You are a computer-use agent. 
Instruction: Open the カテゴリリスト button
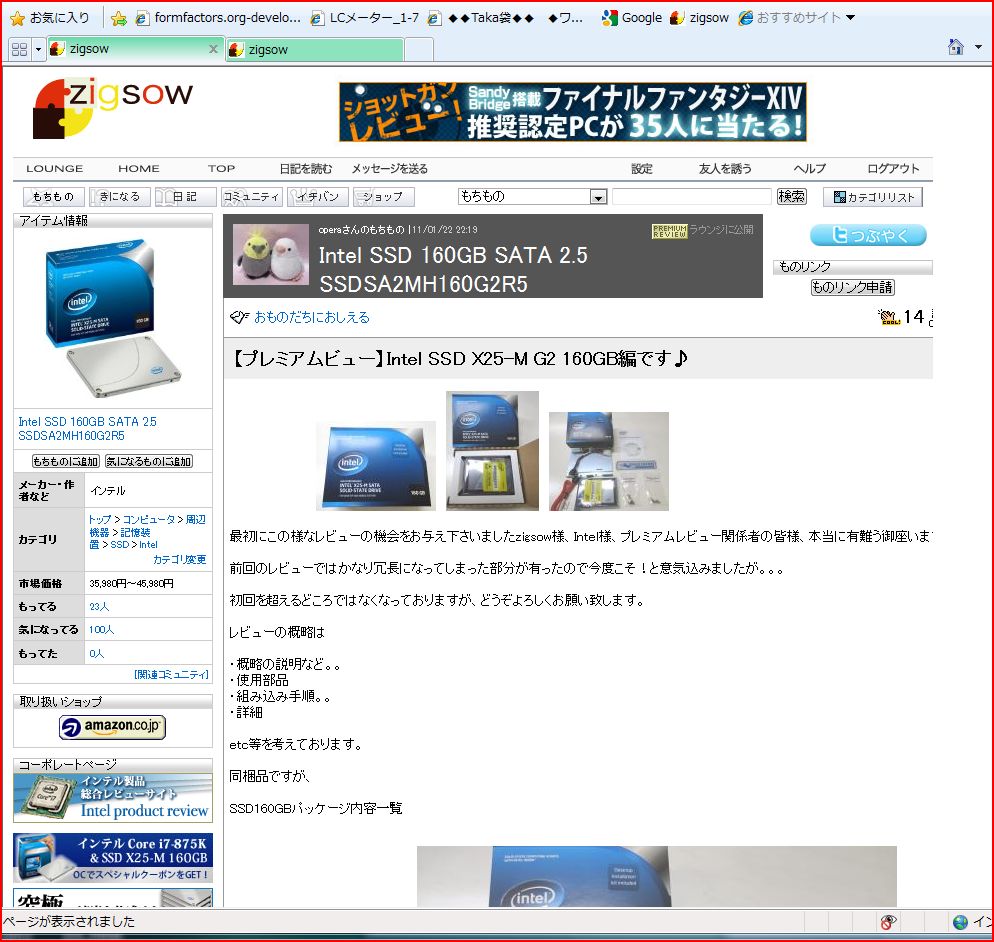[873, 197]
